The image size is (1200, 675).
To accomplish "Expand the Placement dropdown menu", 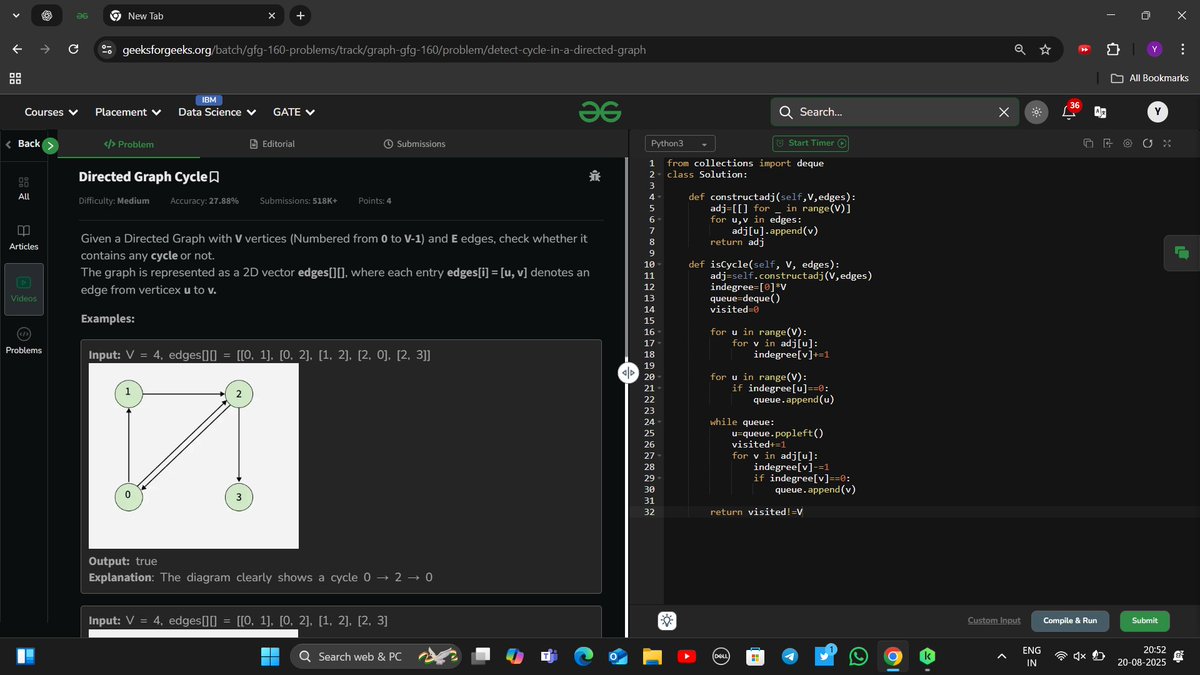I will coord(128,112).
